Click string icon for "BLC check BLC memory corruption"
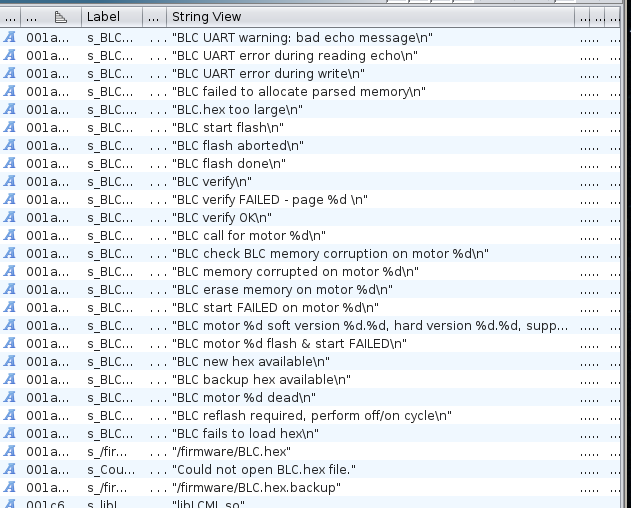Viewport: 631px width, 508px height. click(x=10, y=254)
